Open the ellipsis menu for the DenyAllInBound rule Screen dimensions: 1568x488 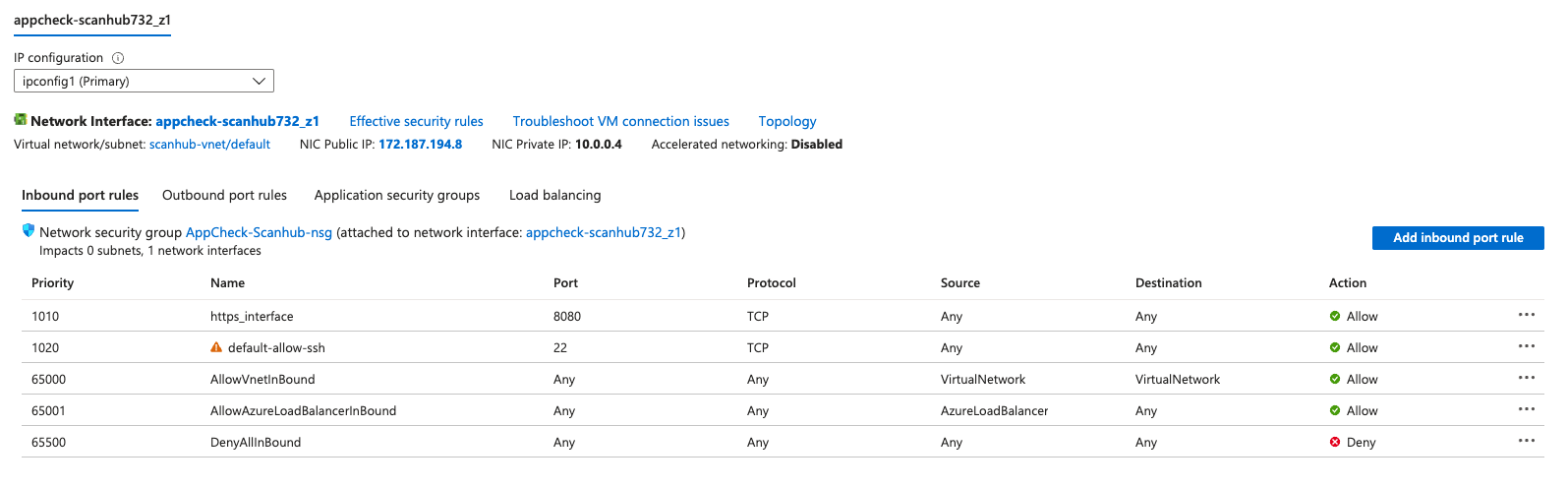[x=1526, y=441]
